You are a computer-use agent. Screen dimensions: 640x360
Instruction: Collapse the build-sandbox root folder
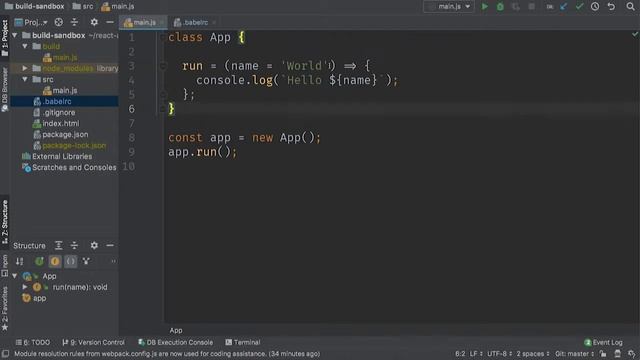(x=15, y=36)
